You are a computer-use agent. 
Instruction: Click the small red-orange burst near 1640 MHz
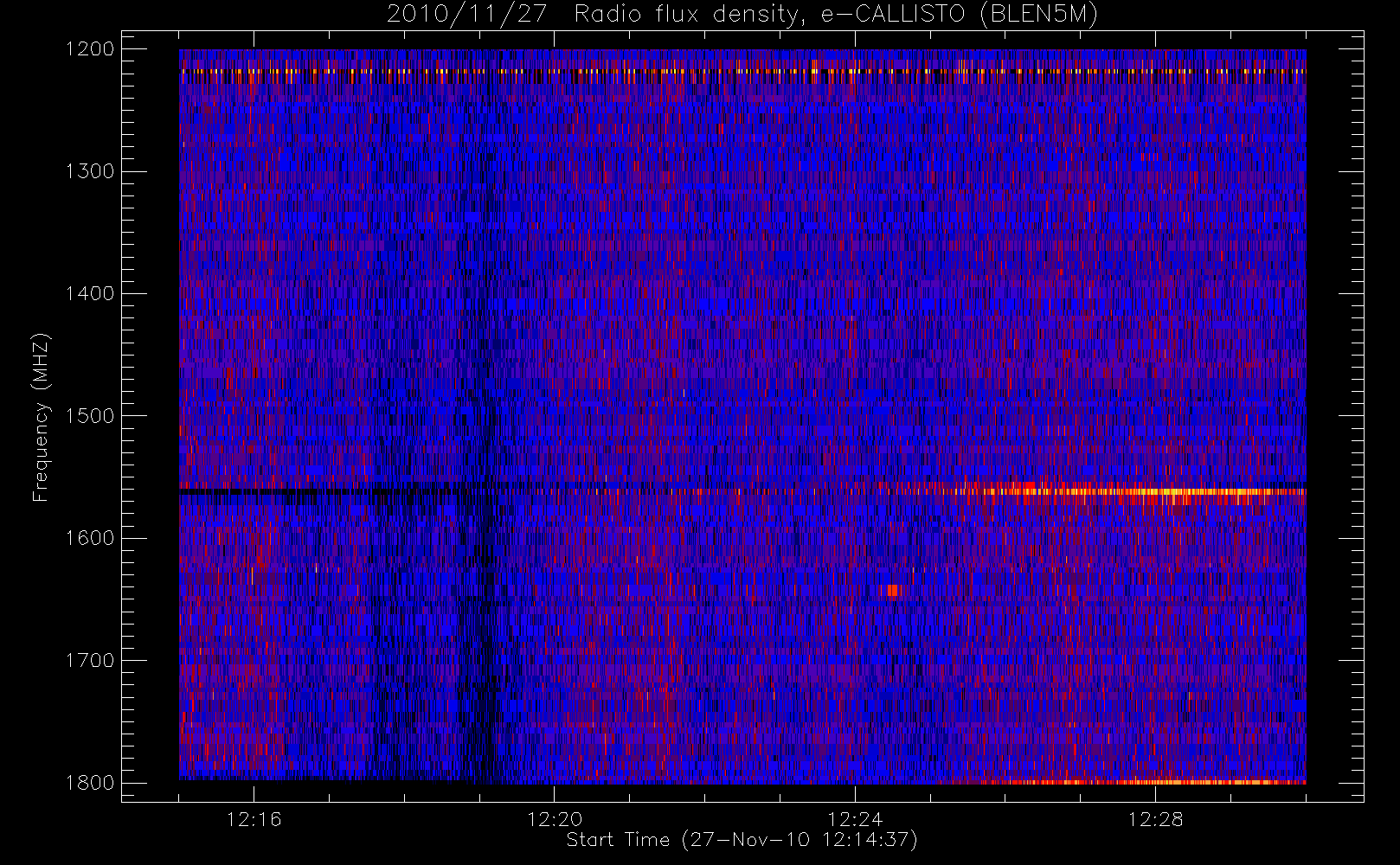point(892,591)
